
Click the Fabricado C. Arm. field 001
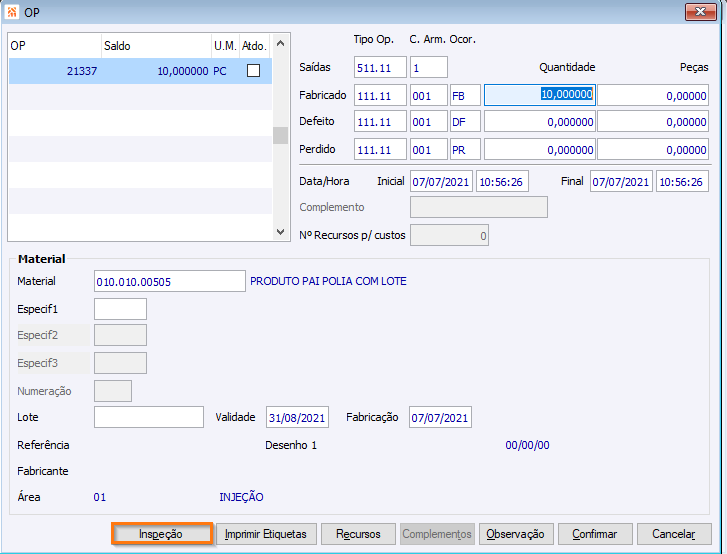pos(429,96)
